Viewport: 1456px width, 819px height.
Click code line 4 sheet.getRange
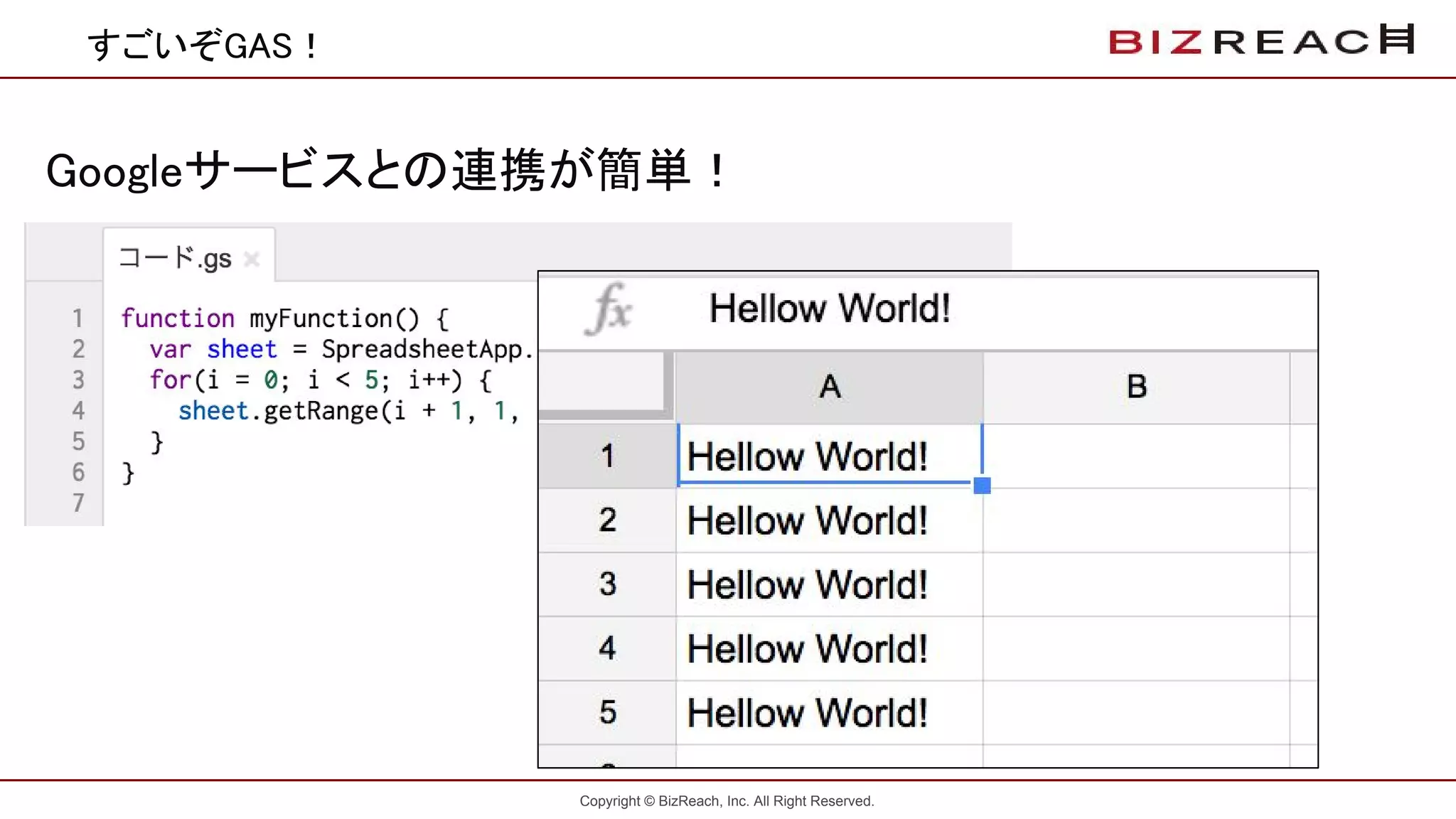(x=348, y=411)
